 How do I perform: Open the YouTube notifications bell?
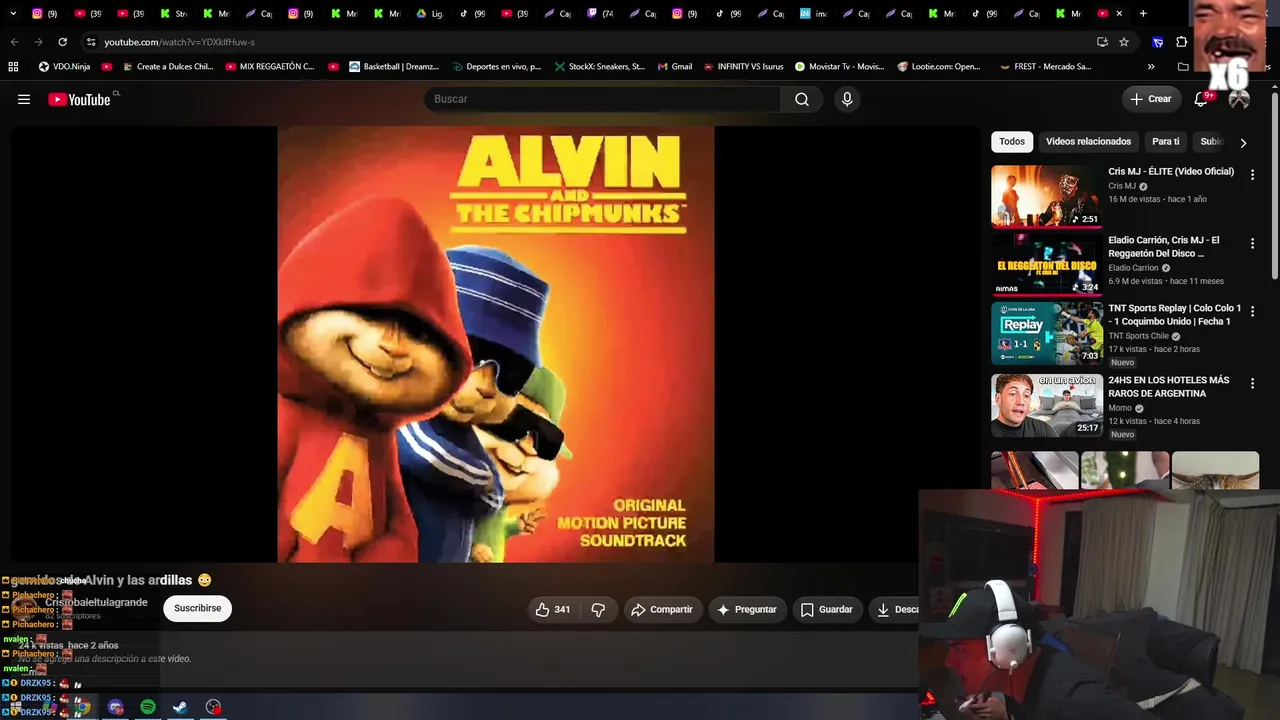point(1201,99)
